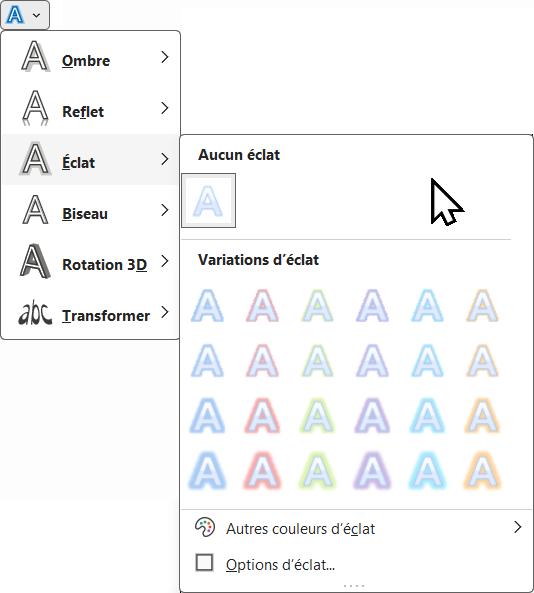Click the Autres couleurs d'éclat label
534x593 pixels.
[301, 529]
